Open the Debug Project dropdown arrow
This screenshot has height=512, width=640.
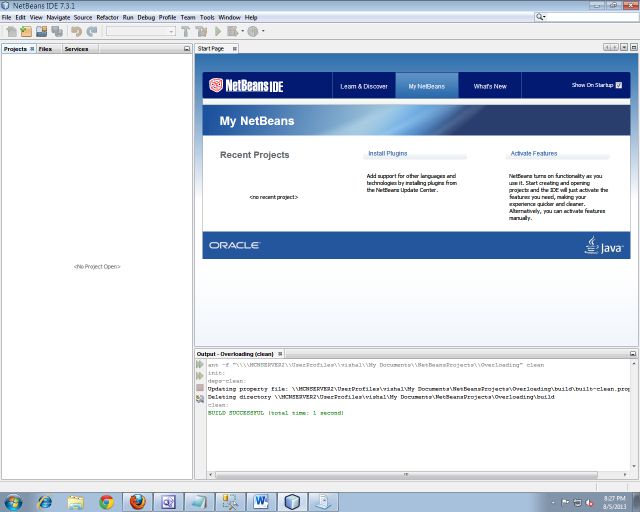point(242,31)
